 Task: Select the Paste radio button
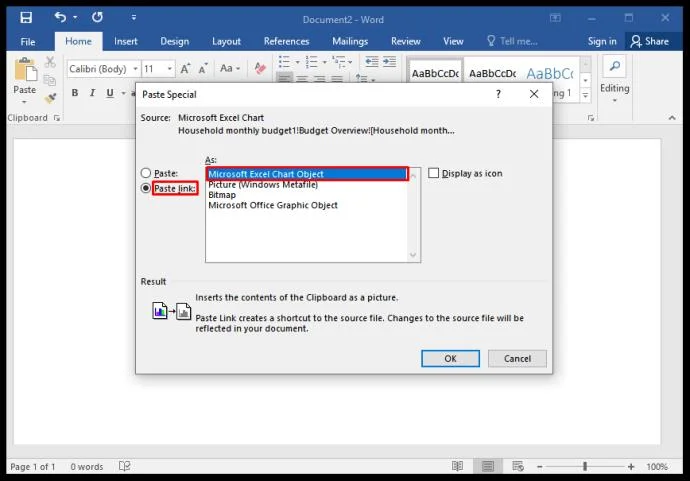(x=146, y=173)
